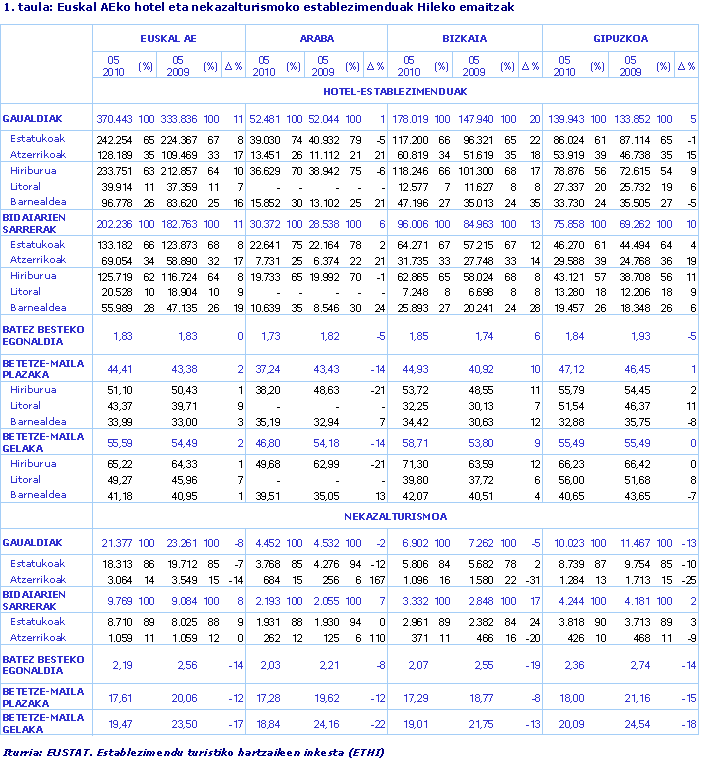Select the 139.943 Gipuzkoa overnight stays cell
The height and width of the screenshot is (761, 701).
tap(565, 119)
